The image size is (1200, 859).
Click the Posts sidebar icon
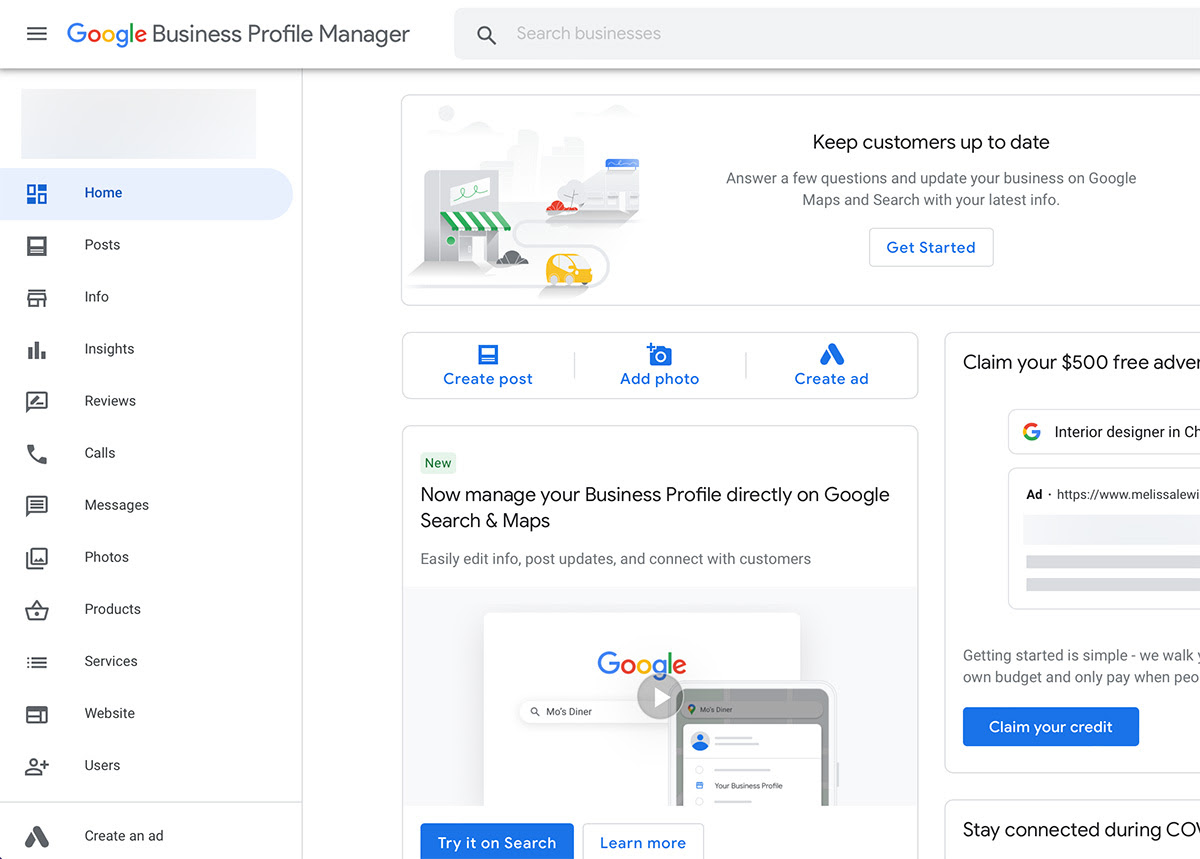pos(37,245)
